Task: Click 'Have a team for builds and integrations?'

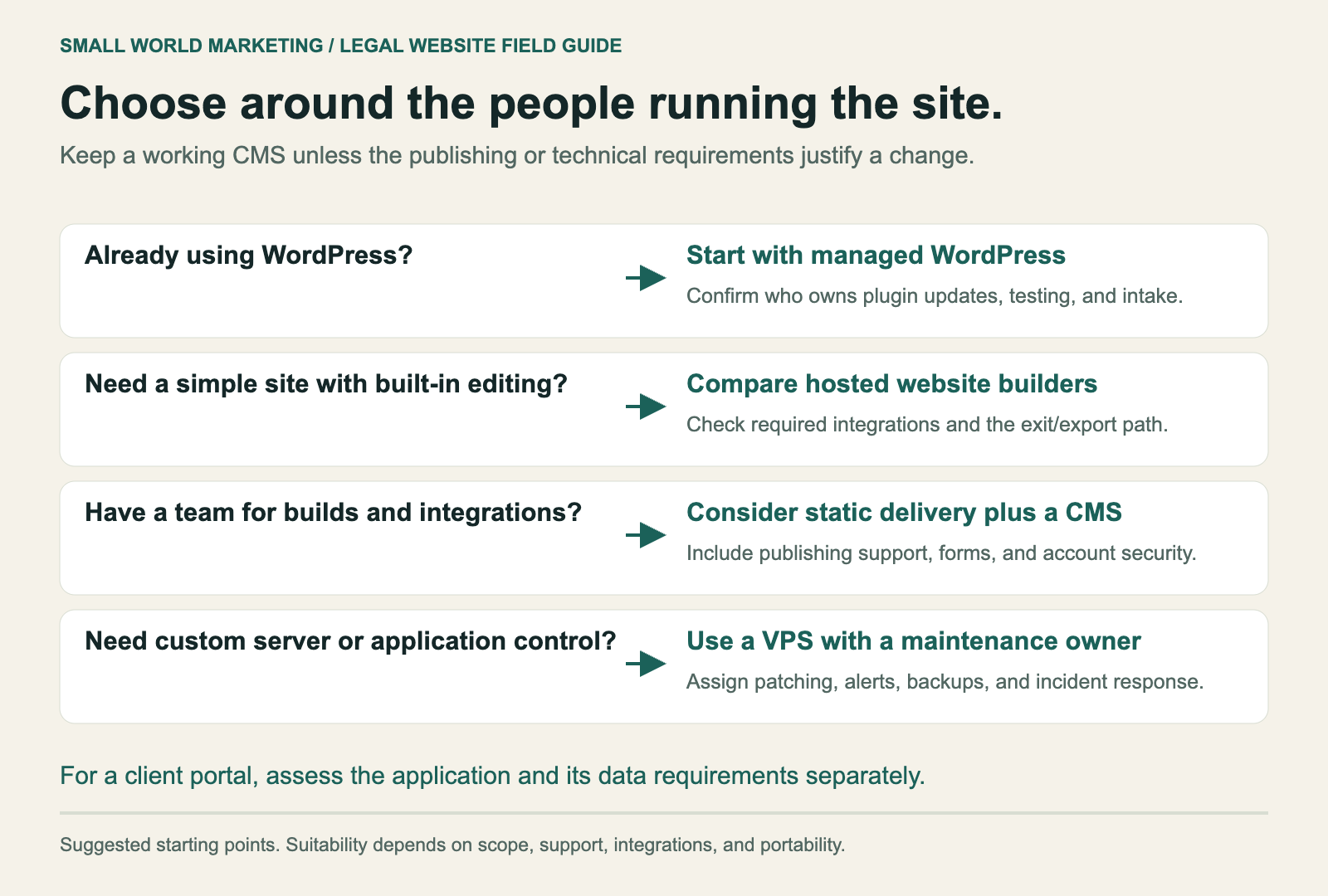Action: pos(333,512)
